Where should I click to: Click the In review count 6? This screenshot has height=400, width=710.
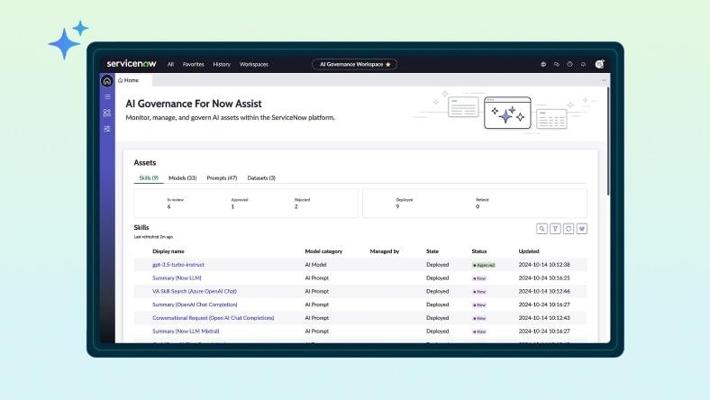[169, 207]
